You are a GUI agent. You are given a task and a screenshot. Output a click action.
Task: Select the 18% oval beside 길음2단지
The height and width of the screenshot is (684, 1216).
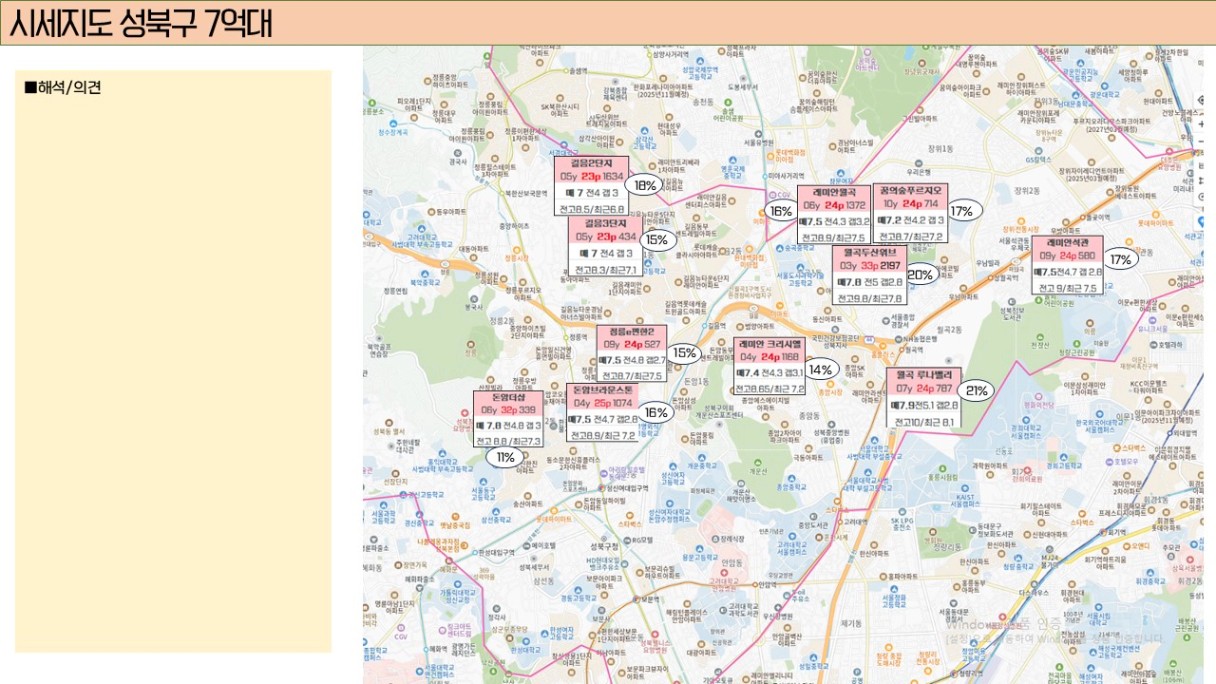pos(642,185)
